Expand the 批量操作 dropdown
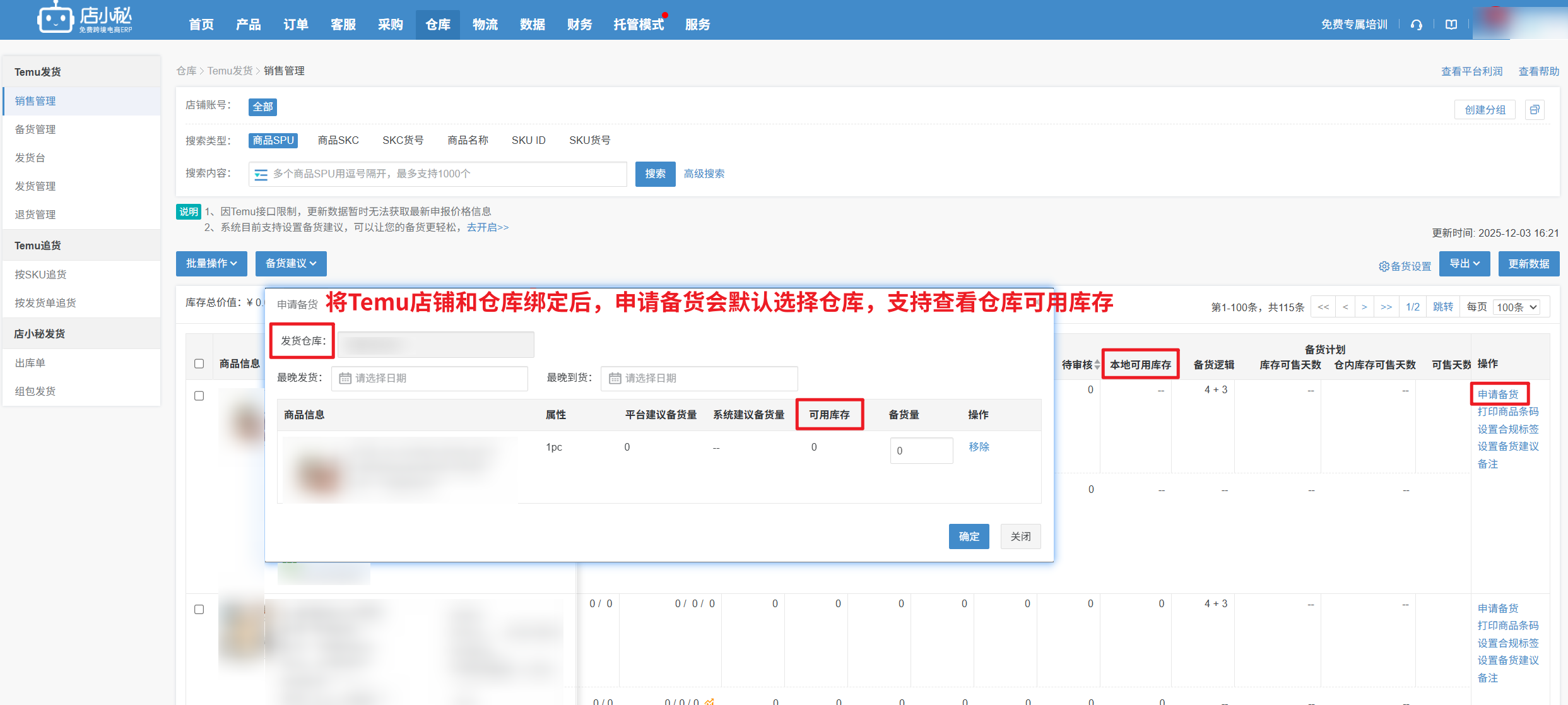The width and height of the screenshot is (1568, 705). click(211, 263)
